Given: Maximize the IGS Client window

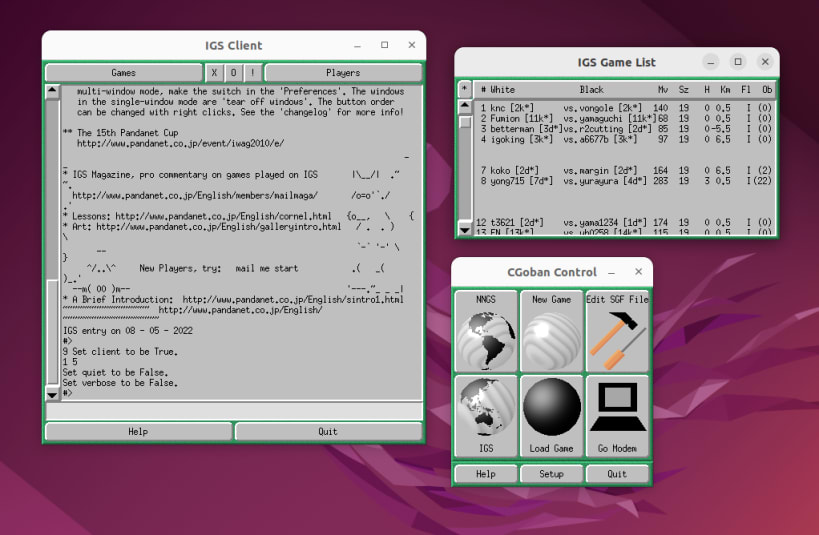Looking at the screenshot, I should click(384, 45).
